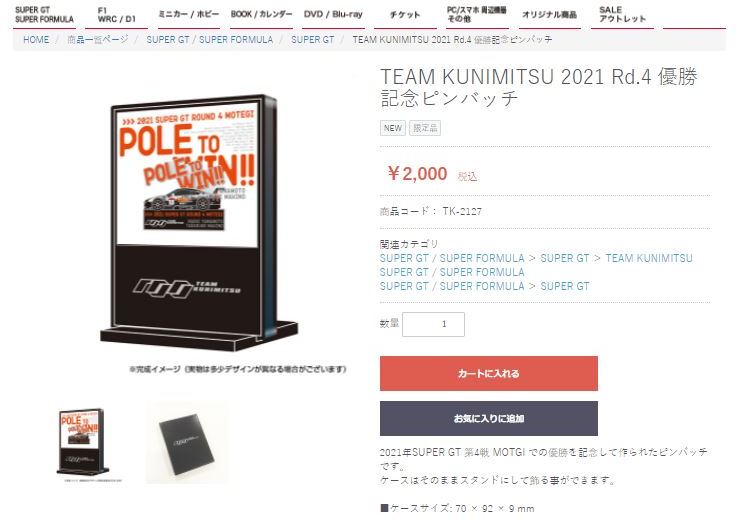The width and height of the screenshot is (740, 520).
Task: Click the quantity input field
Action: [433, 324]
